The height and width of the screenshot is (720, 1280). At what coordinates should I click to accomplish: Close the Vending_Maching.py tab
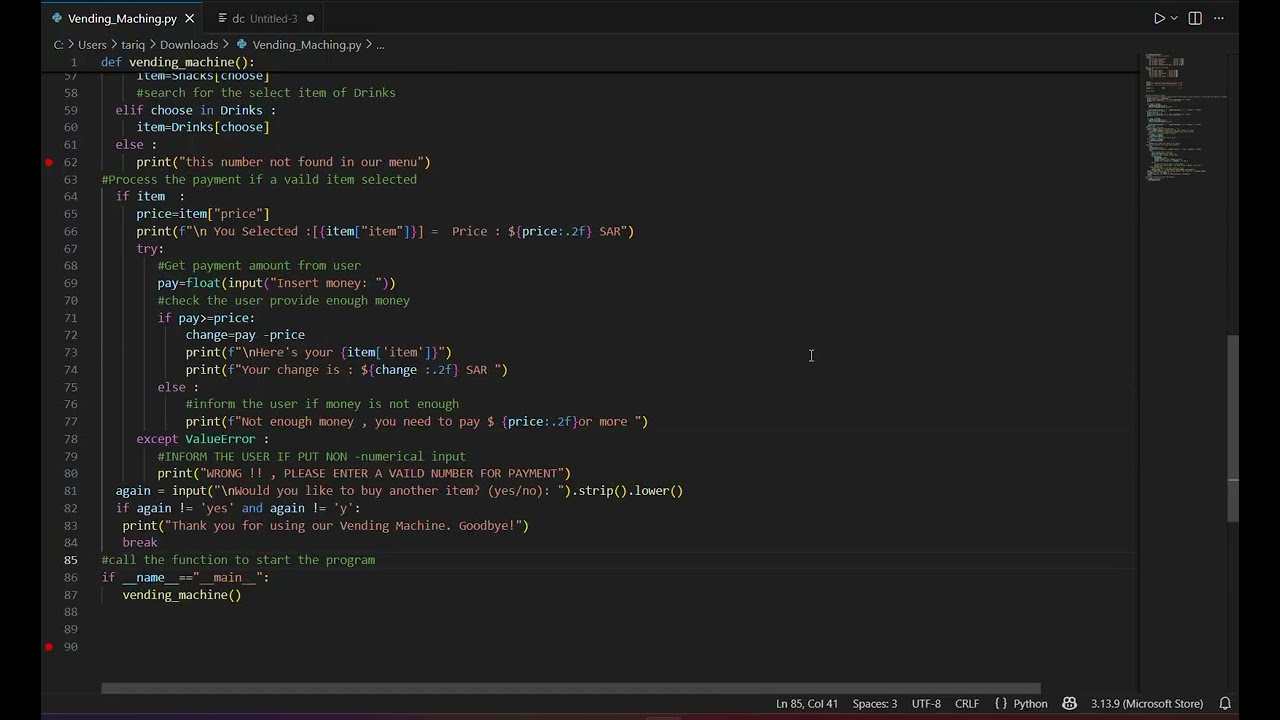coord(189,18)
